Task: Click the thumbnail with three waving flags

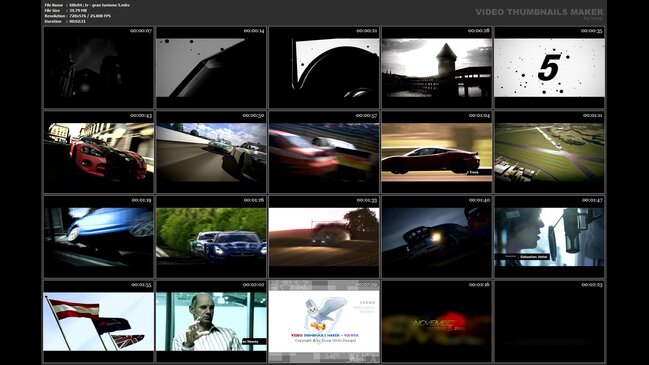Action: click(99, 322)
